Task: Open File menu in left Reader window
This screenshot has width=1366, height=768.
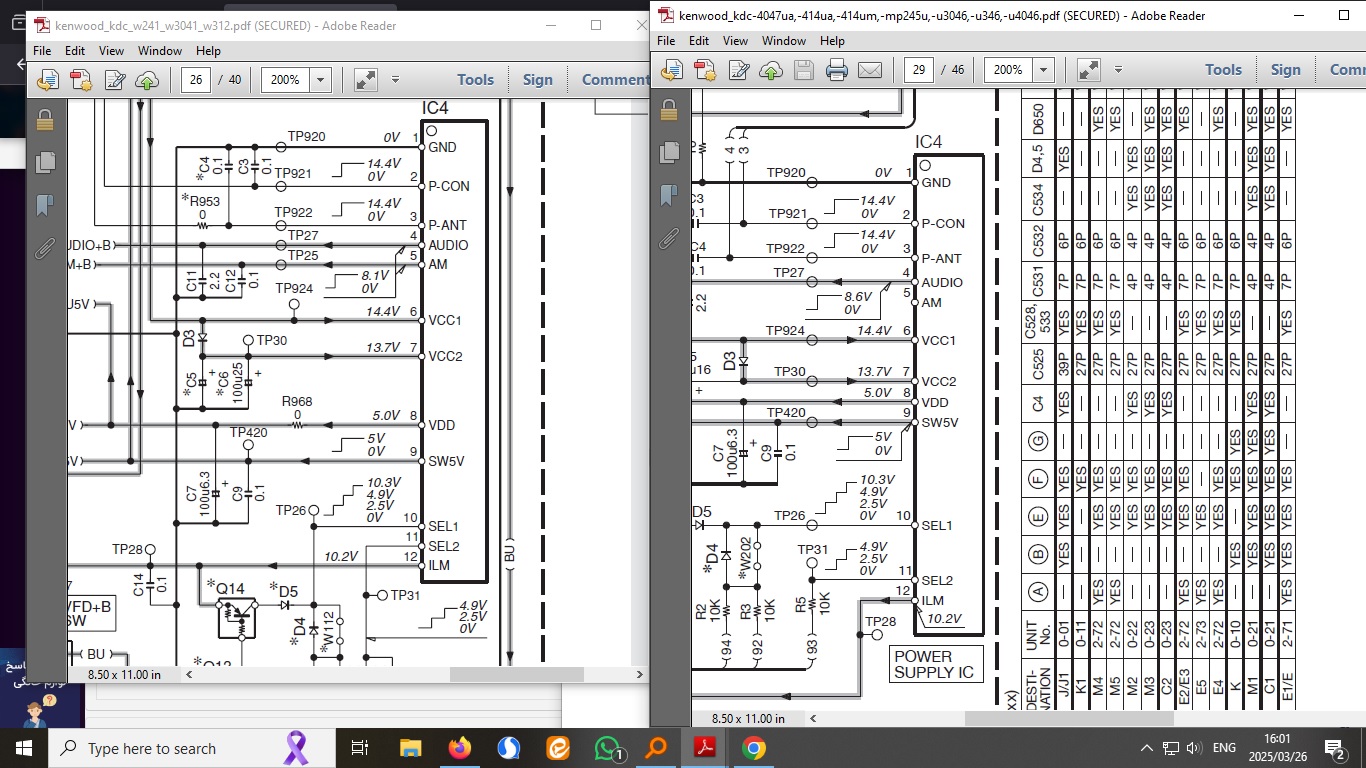Action: 42,51
